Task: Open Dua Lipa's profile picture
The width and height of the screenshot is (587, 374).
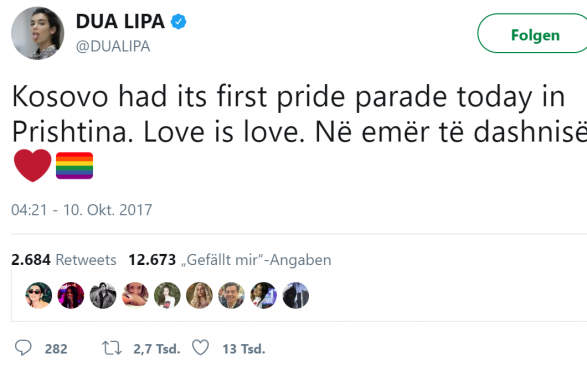Action: [x=37, y=33]
